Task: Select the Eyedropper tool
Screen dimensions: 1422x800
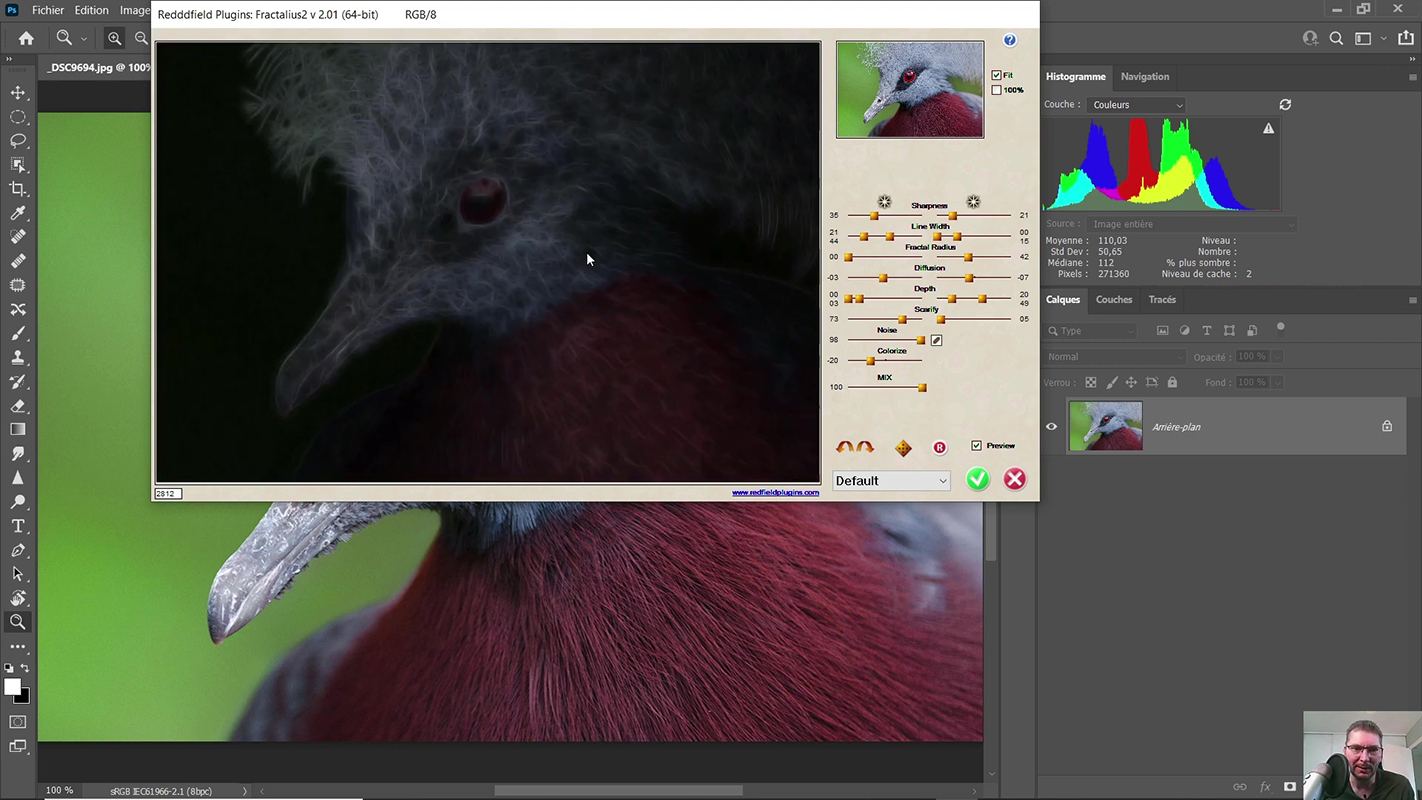Action: pos(18,213)
